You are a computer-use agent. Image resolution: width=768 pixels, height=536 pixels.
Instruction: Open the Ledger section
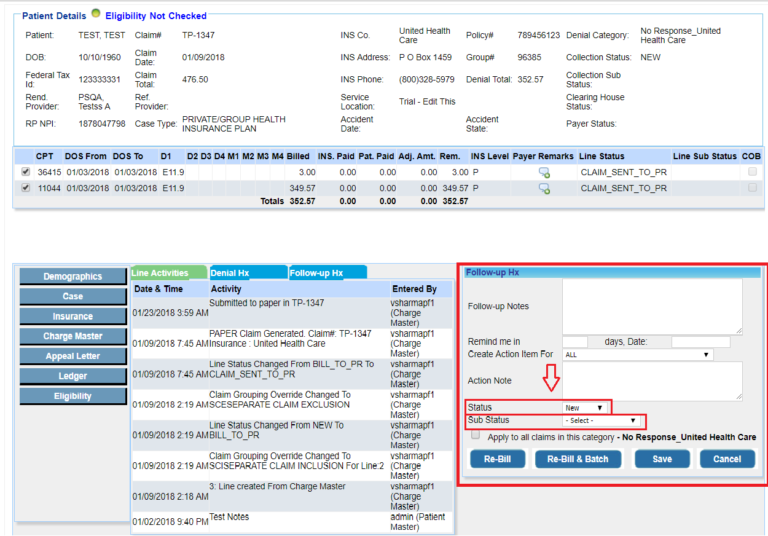(73, 376)
